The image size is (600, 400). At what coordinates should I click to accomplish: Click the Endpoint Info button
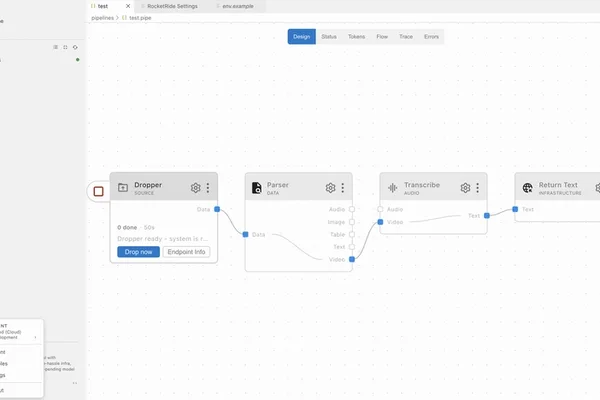186,252
